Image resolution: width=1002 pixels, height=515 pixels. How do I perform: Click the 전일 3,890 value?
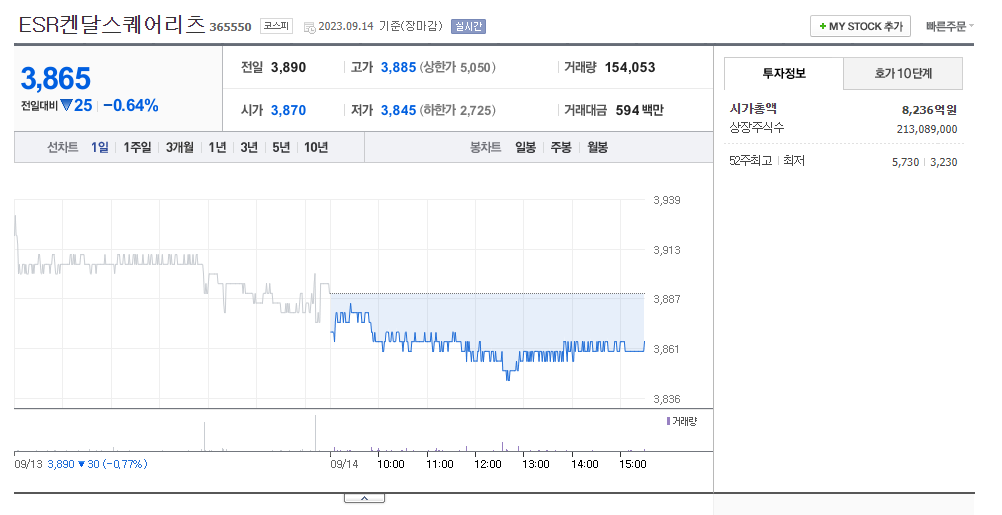click(x=288, y=67)
